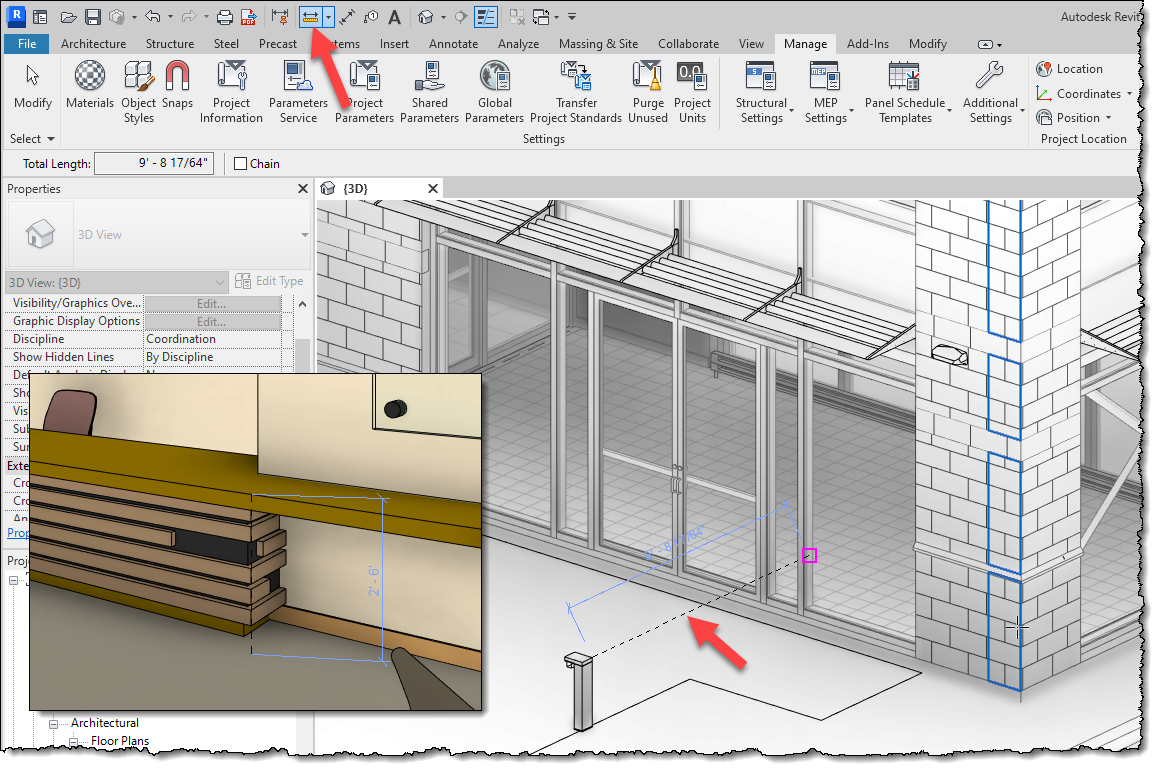Screen dimensions: 1159x770
Task: Open the Revit application menu logo
Action: (16, 16)
